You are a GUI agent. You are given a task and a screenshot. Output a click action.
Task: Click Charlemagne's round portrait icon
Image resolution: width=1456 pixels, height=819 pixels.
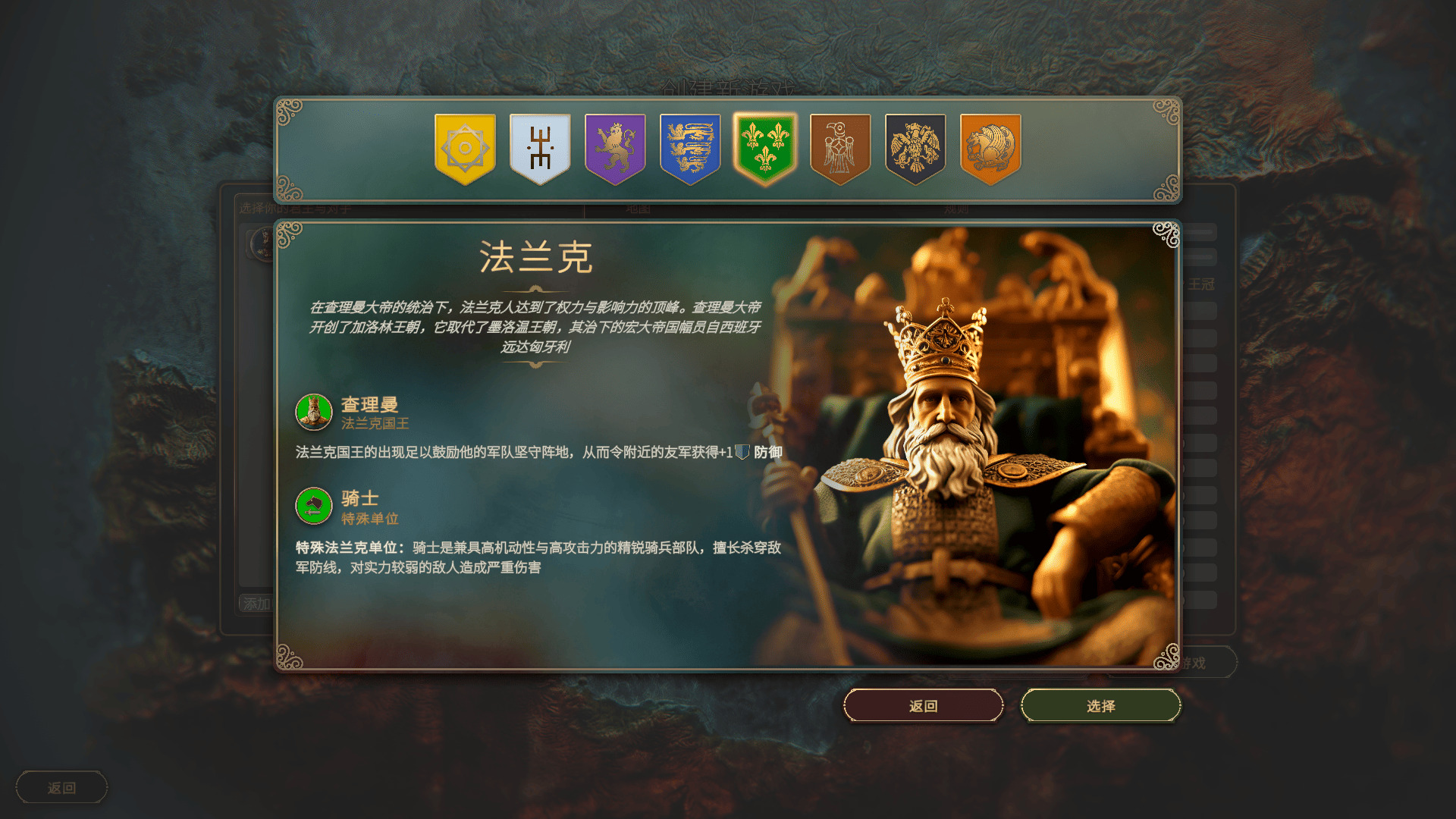pos(314,412)
